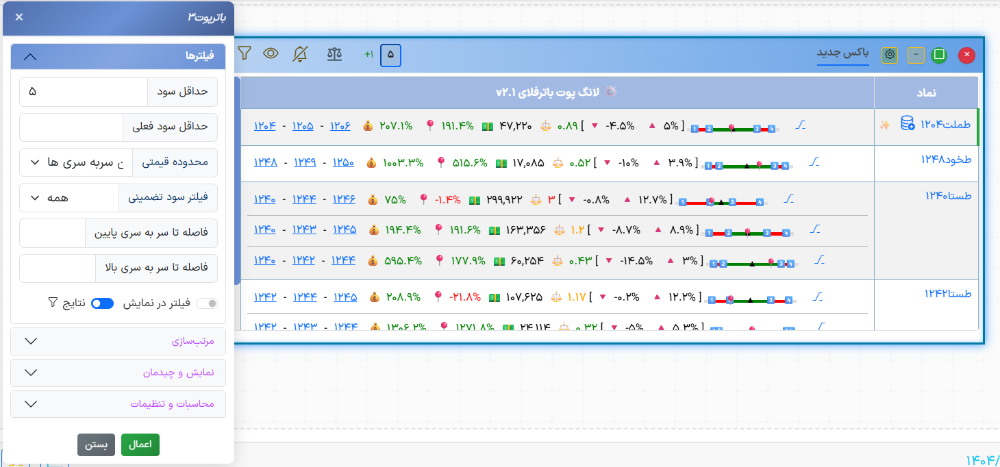Click the database add icon next to طملت1204
The height and width of the screenshot is (467, 1000).
[907, 124]
